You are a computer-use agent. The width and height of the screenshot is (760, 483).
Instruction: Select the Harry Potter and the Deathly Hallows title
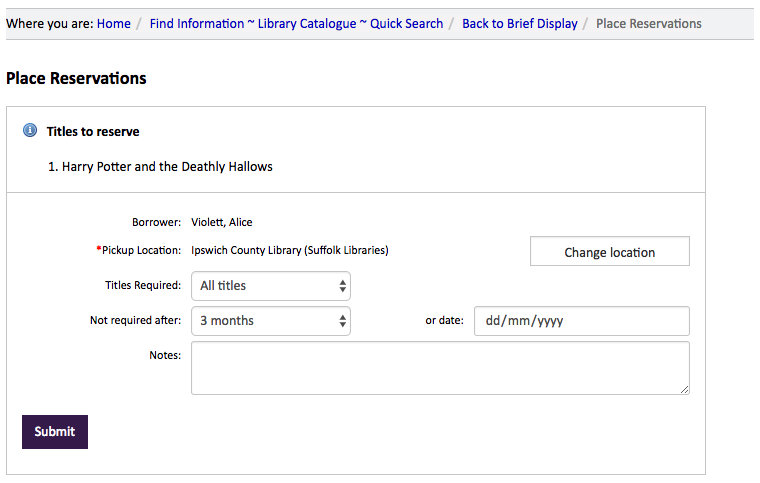point(167,167)
